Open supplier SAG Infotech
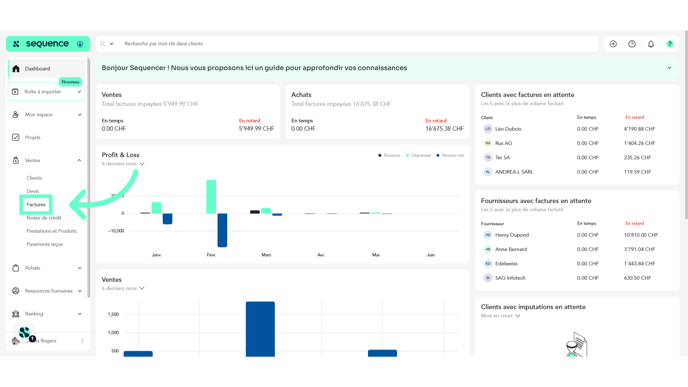The height and width of the screenshot is (387, 688). point(510,278)
